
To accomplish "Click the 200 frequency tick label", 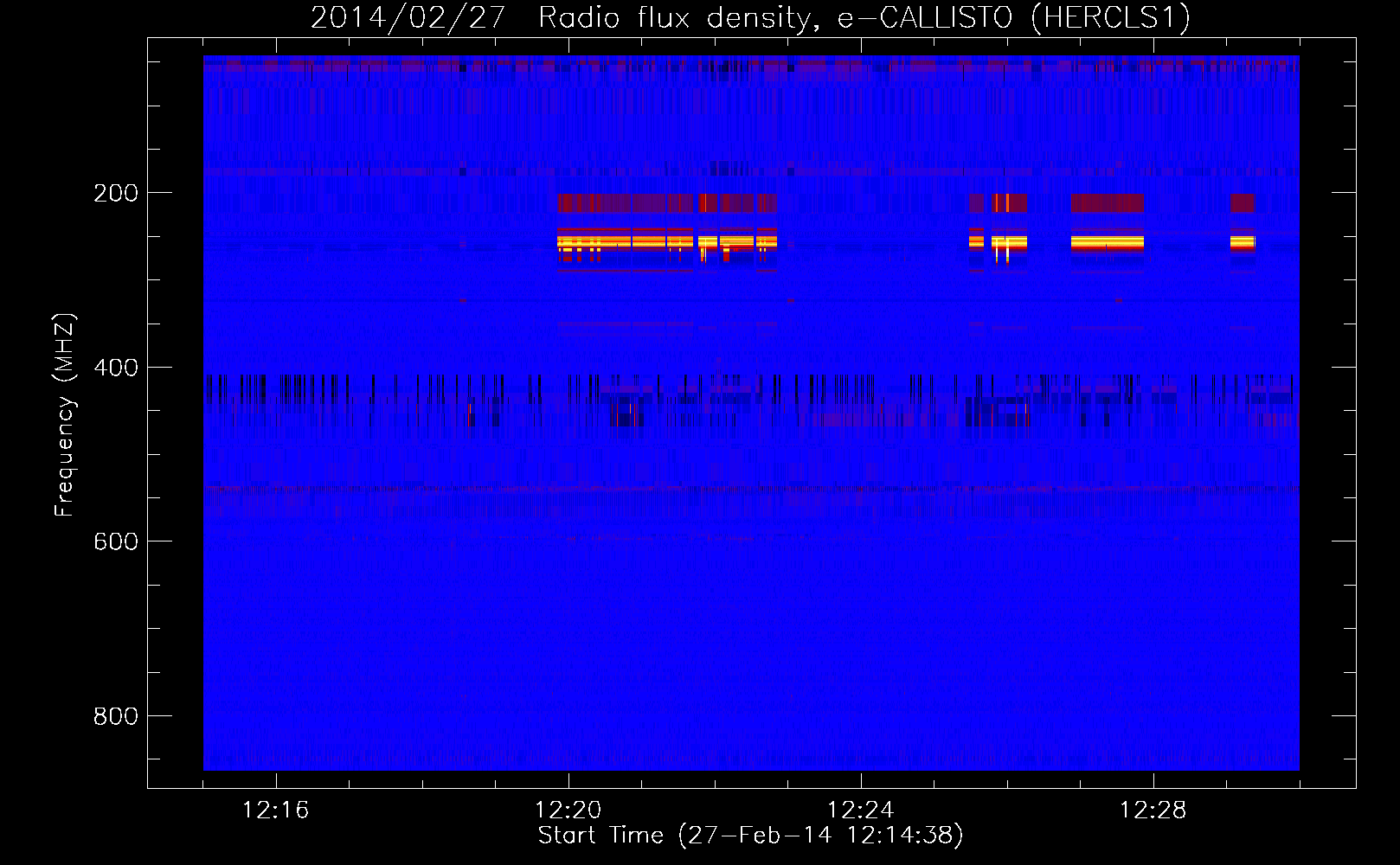I will click(116, 193).
